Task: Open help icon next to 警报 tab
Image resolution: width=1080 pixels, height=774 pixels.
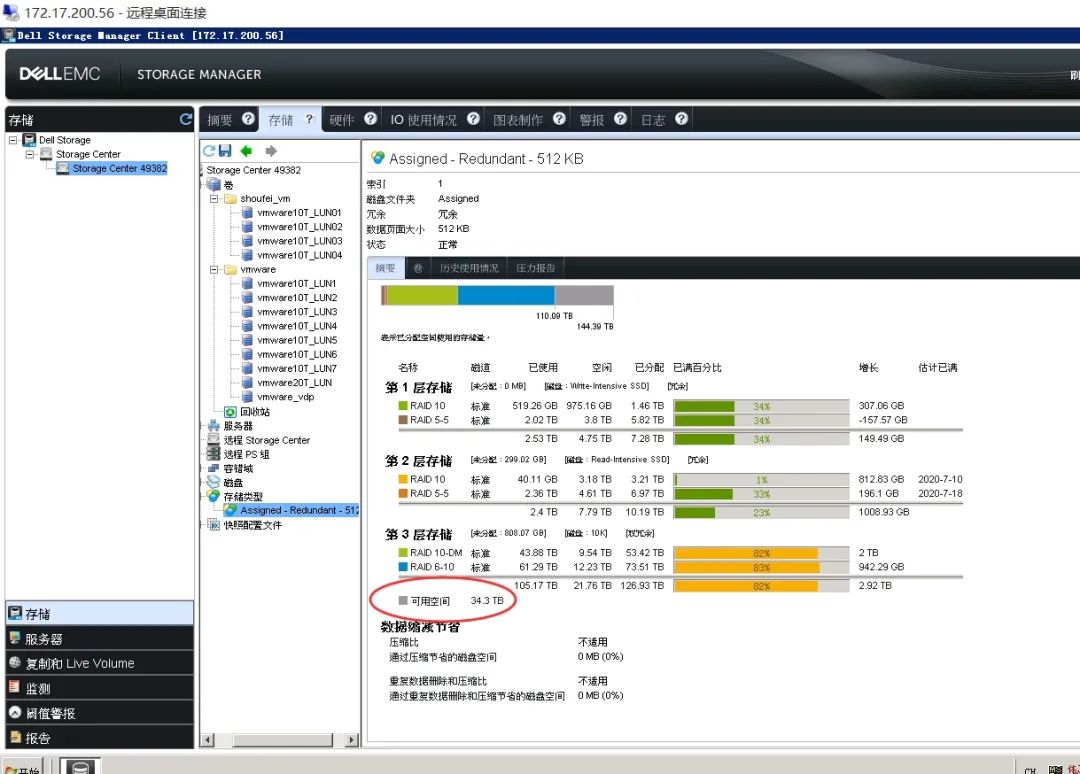Action: (620, 118)
